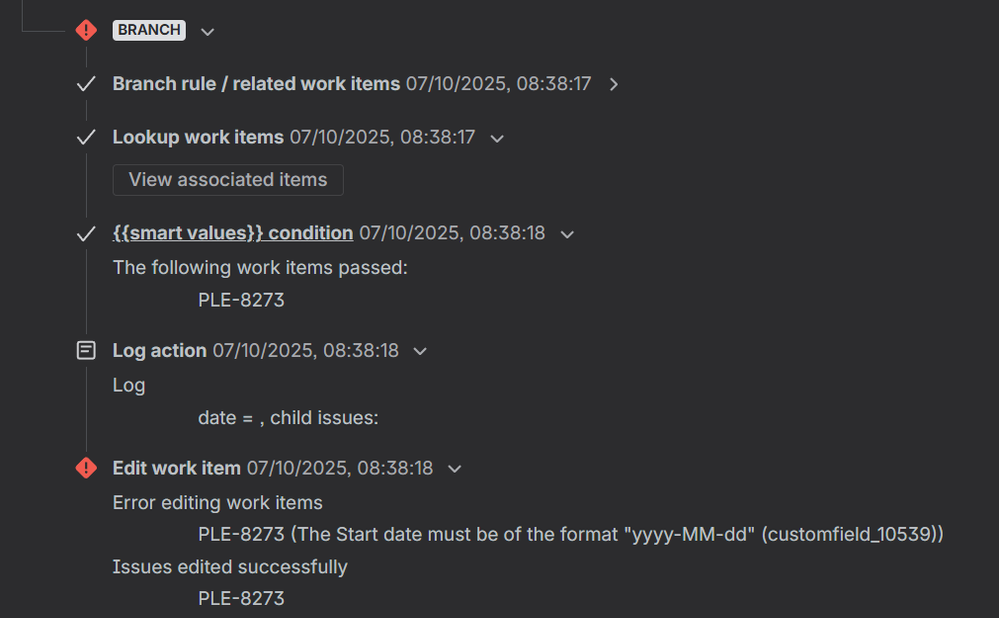
Task: Expand the Branch rule / related work items chevron
Action: tap(614, 85)
